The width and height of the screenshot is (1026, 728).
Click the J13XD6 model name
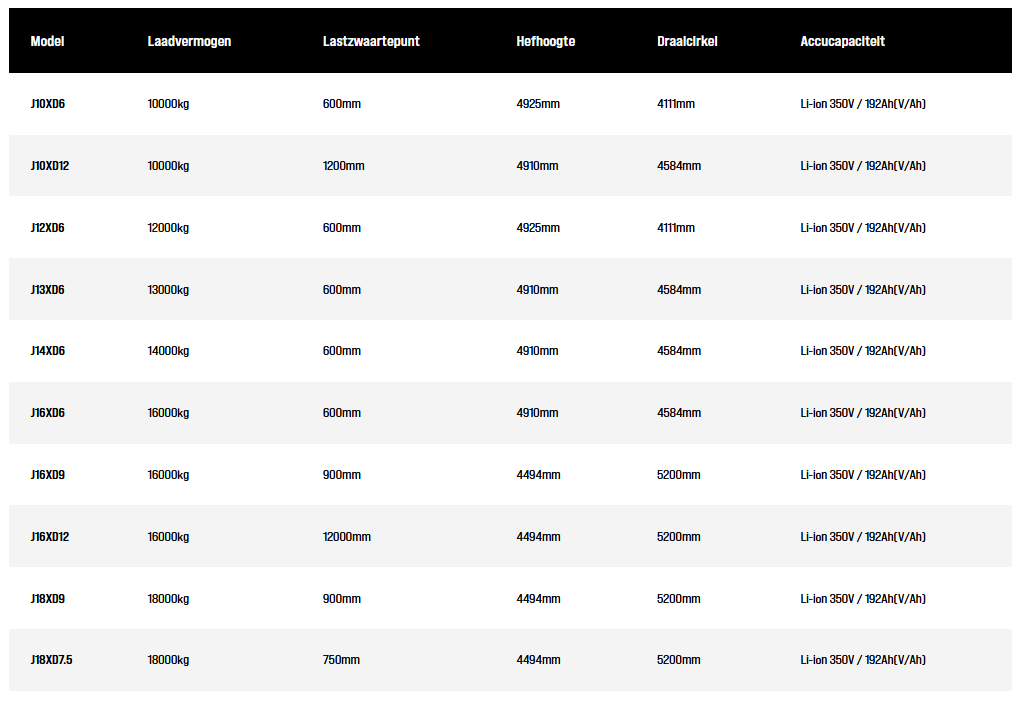pos(48,290)
